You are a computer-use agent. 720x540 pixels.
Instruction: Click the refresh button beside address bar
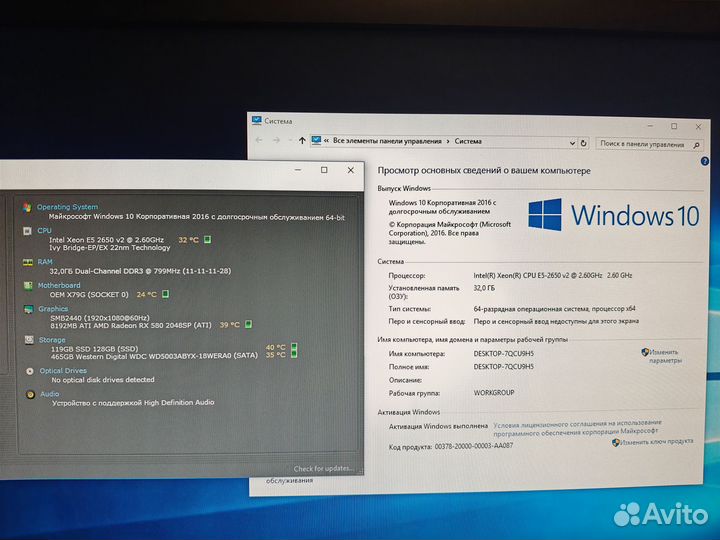pos(584,142)
